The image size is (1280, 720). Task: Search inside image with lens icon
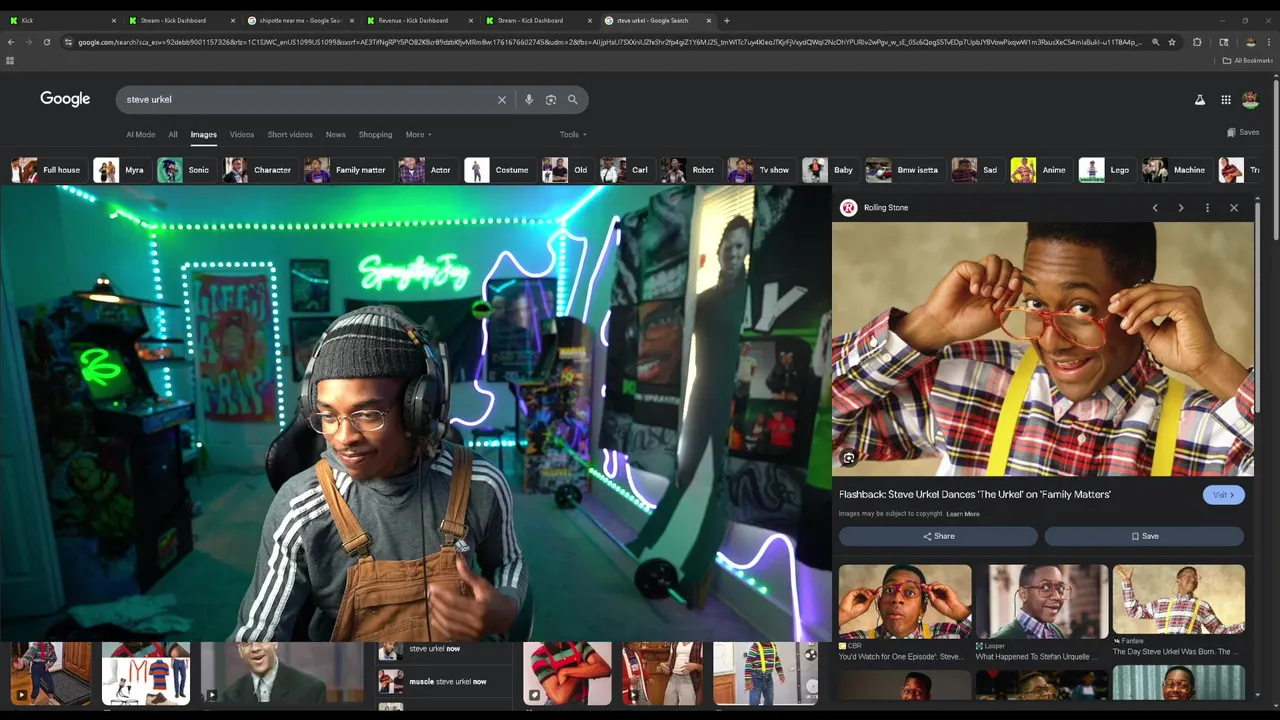pos(849,458)
